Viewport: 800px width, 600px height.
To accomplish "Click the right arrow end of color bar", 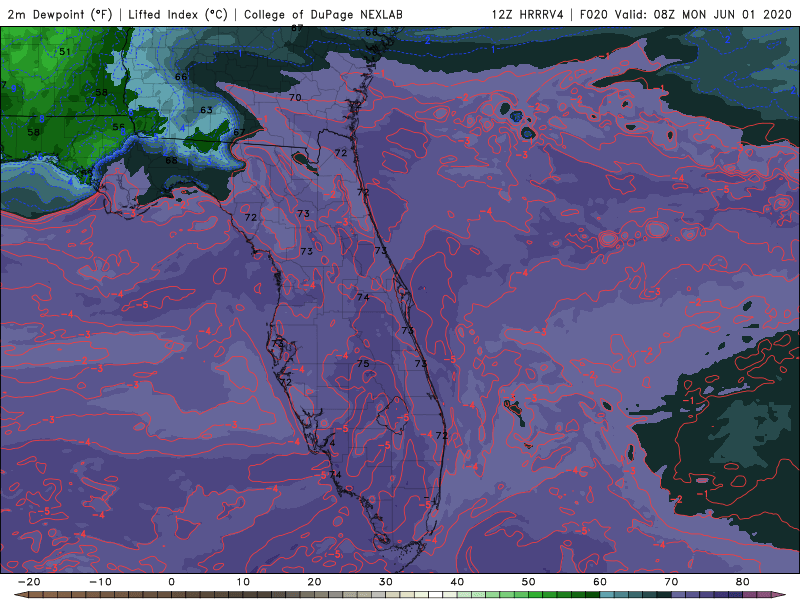I will click(x=780, y=595).
